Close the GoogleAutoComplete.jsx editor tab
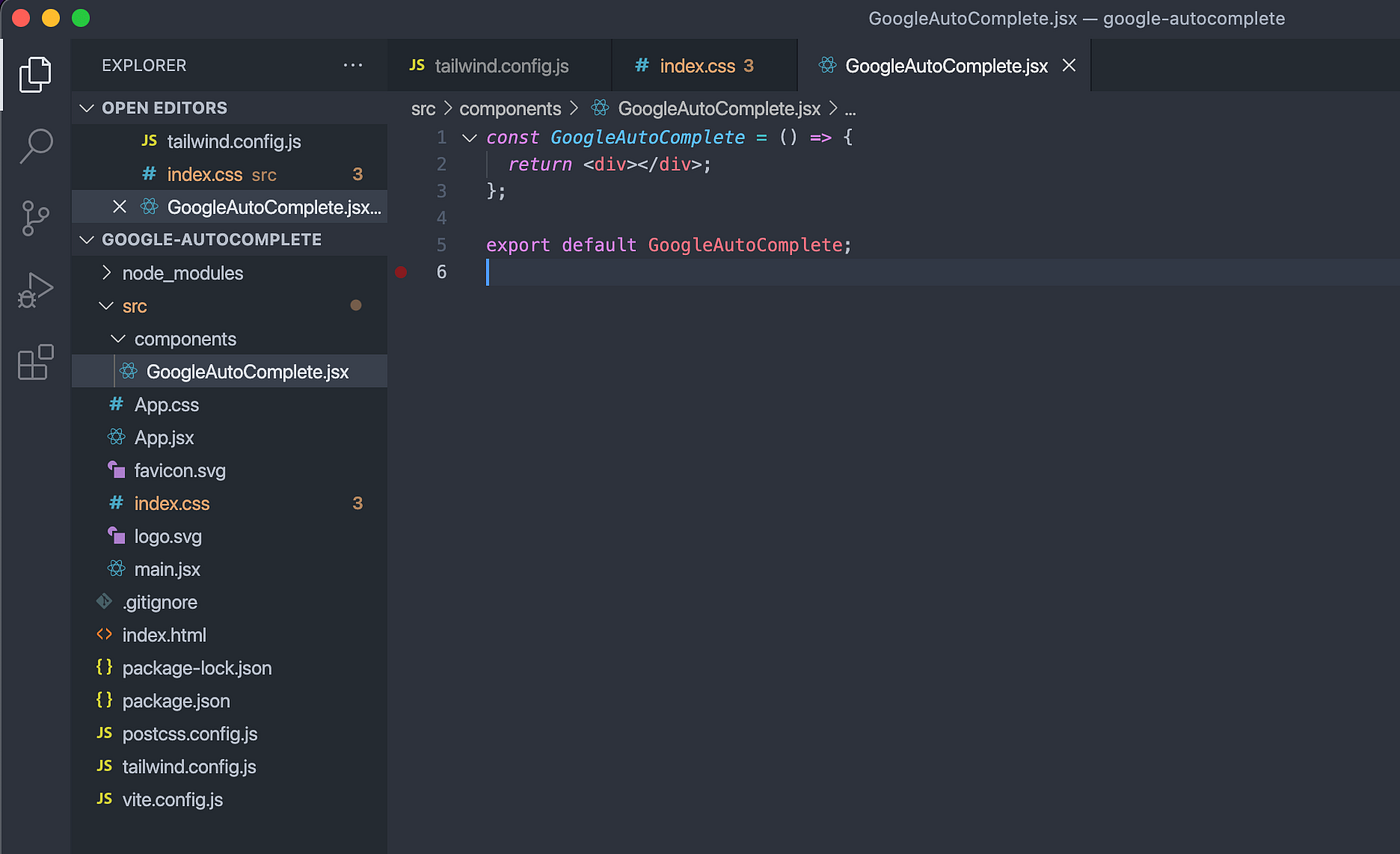The height and width of the screenshot is (854, 1400). coord(1068,65)
